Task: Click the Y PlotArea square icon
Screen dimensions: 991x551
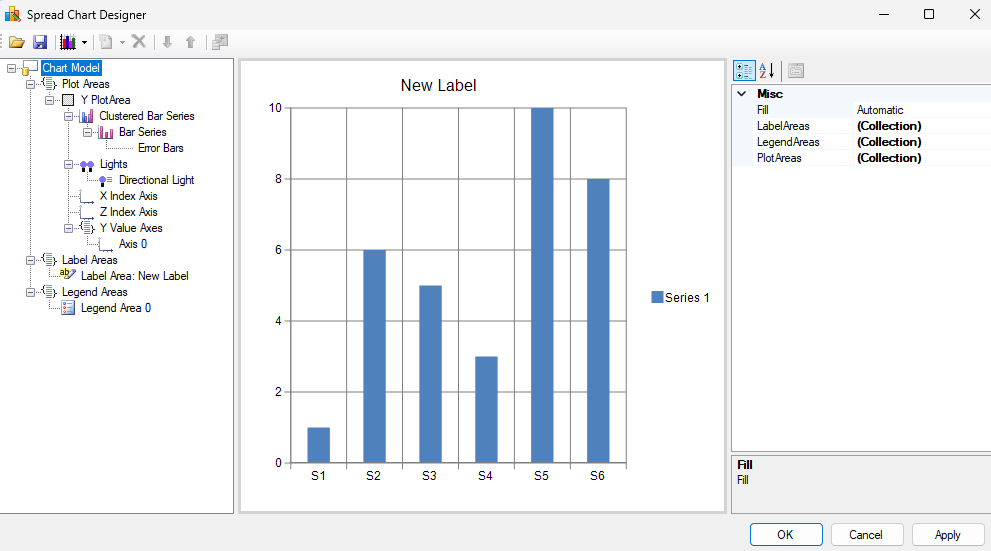Action: (x=68, y=100)
